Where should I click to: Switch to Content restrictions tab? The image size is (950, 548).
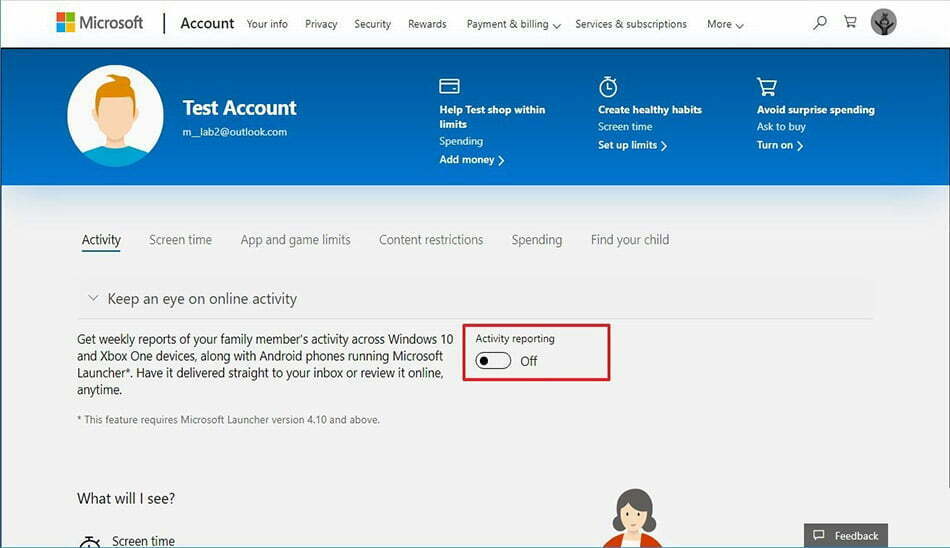(431, 240)
